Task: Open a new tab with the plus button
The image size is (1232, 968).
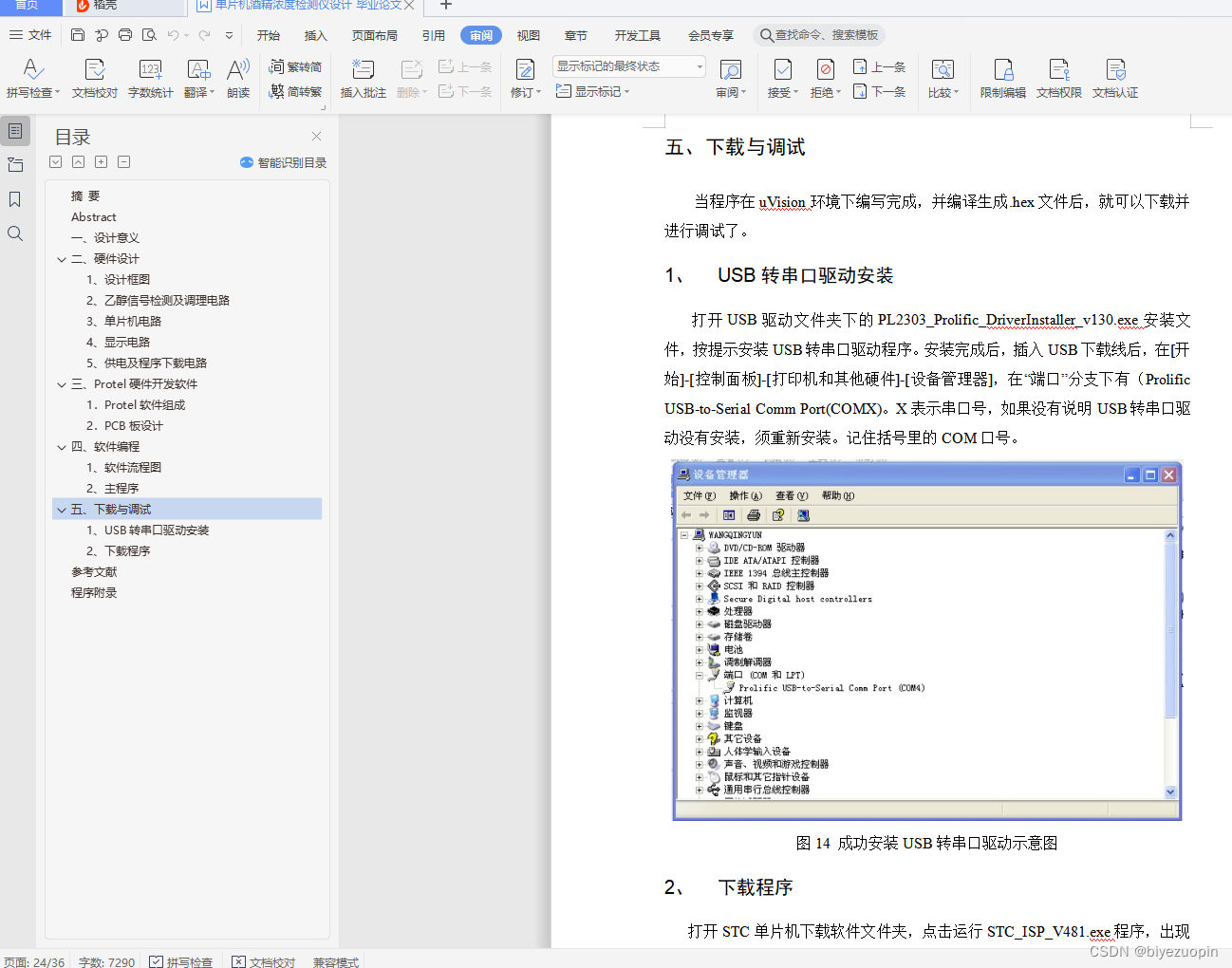Action: 445,6
